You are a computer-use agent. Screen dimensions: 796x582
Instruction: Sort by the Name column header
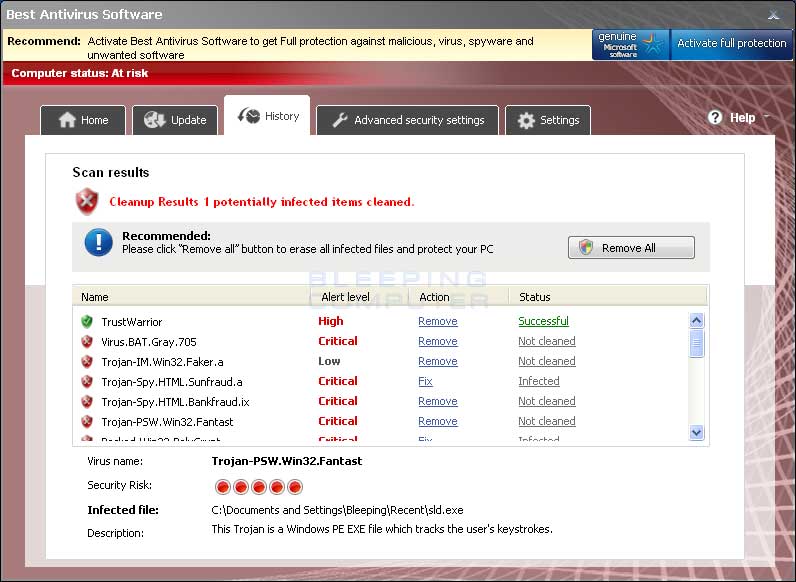pyautogui.click(x=191, y=297)
